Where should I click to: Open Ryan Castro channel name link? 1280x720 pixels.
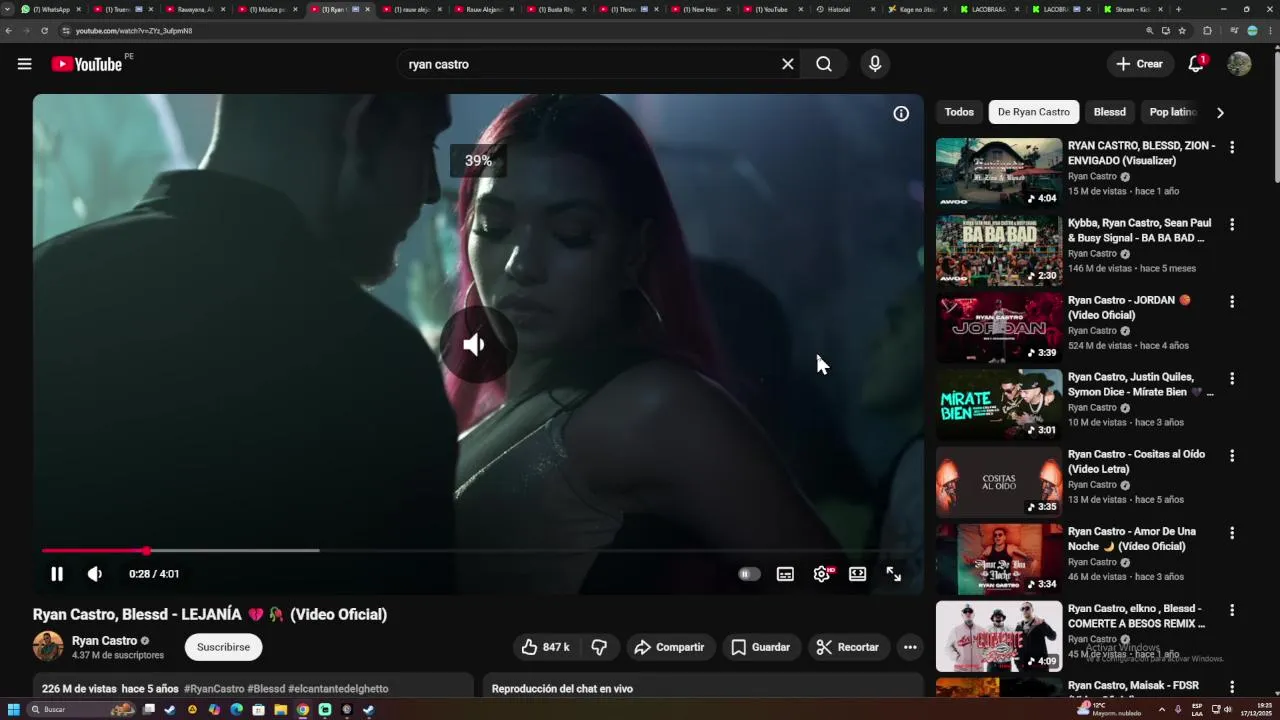[104, 641]
